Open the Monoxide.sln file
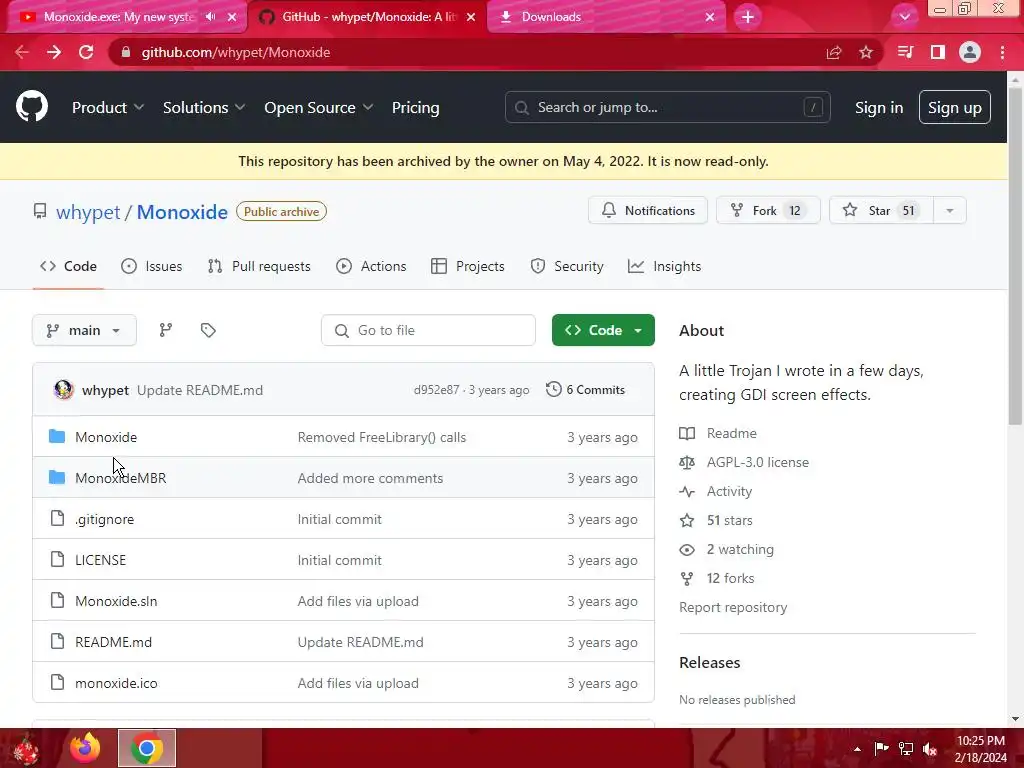This screenshot has height=768, width=1024. tap(116, 601)
